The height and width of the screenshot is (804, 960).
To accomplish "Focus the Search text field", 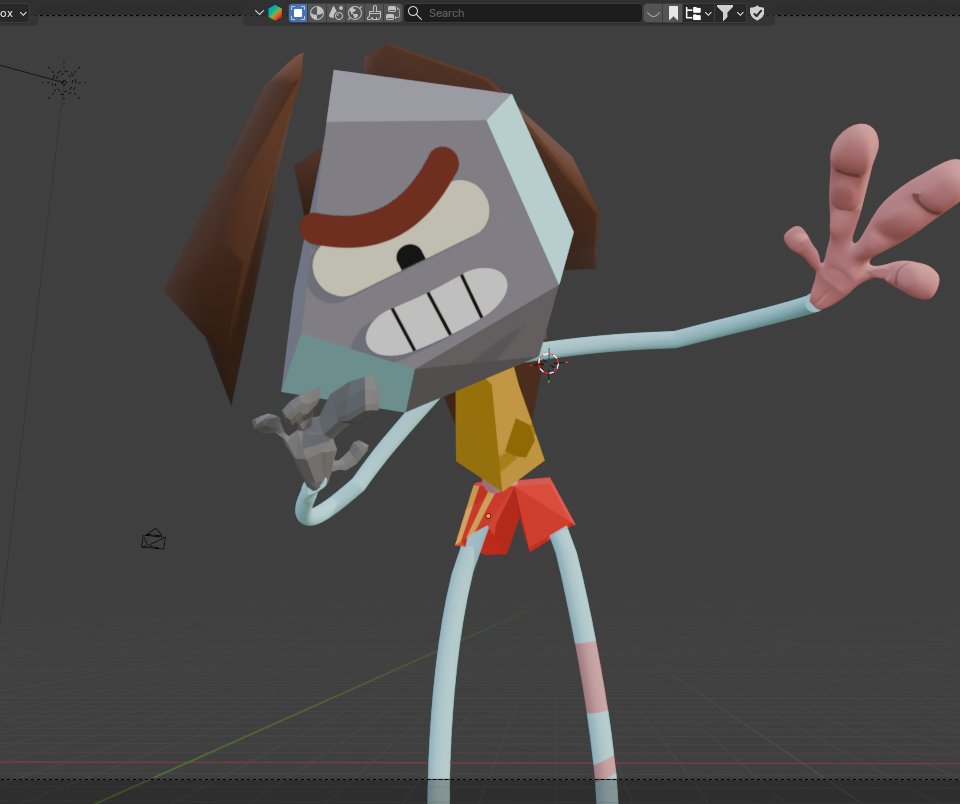I will point(523,13).
